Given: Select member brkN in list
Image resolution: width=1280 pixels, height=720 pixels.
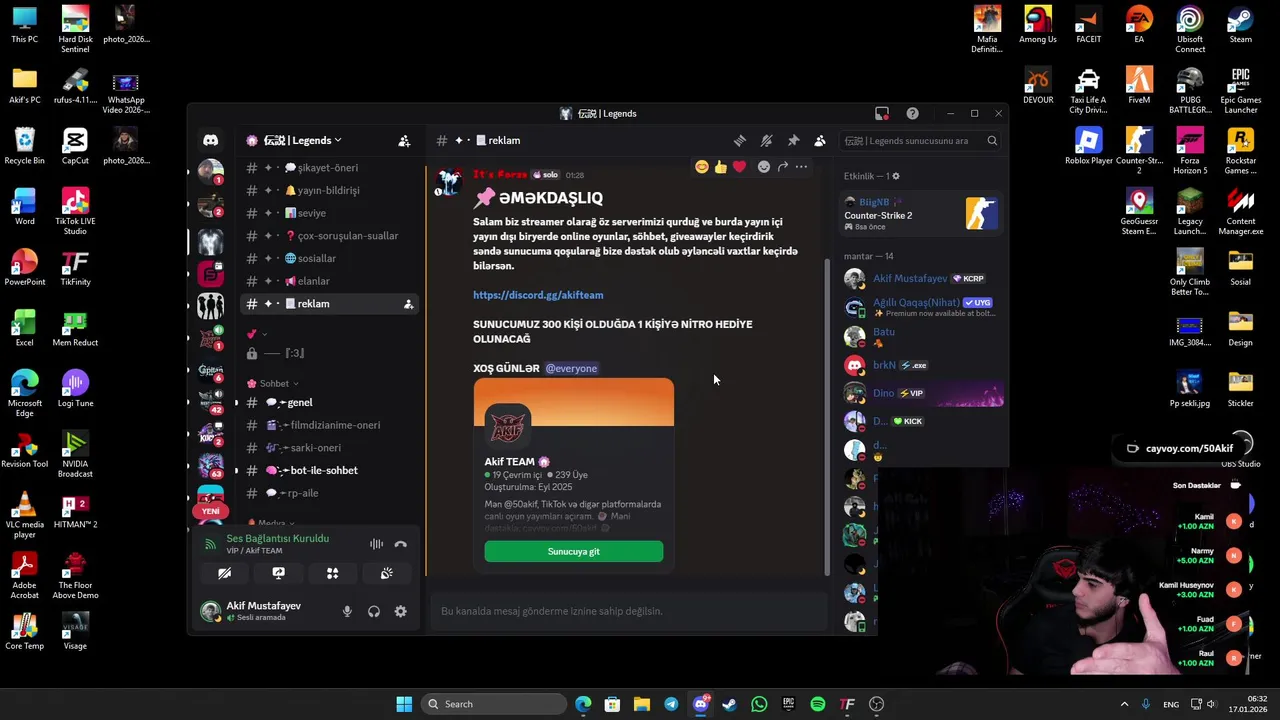Looking at the screenshot, I should tap(921, 365).
